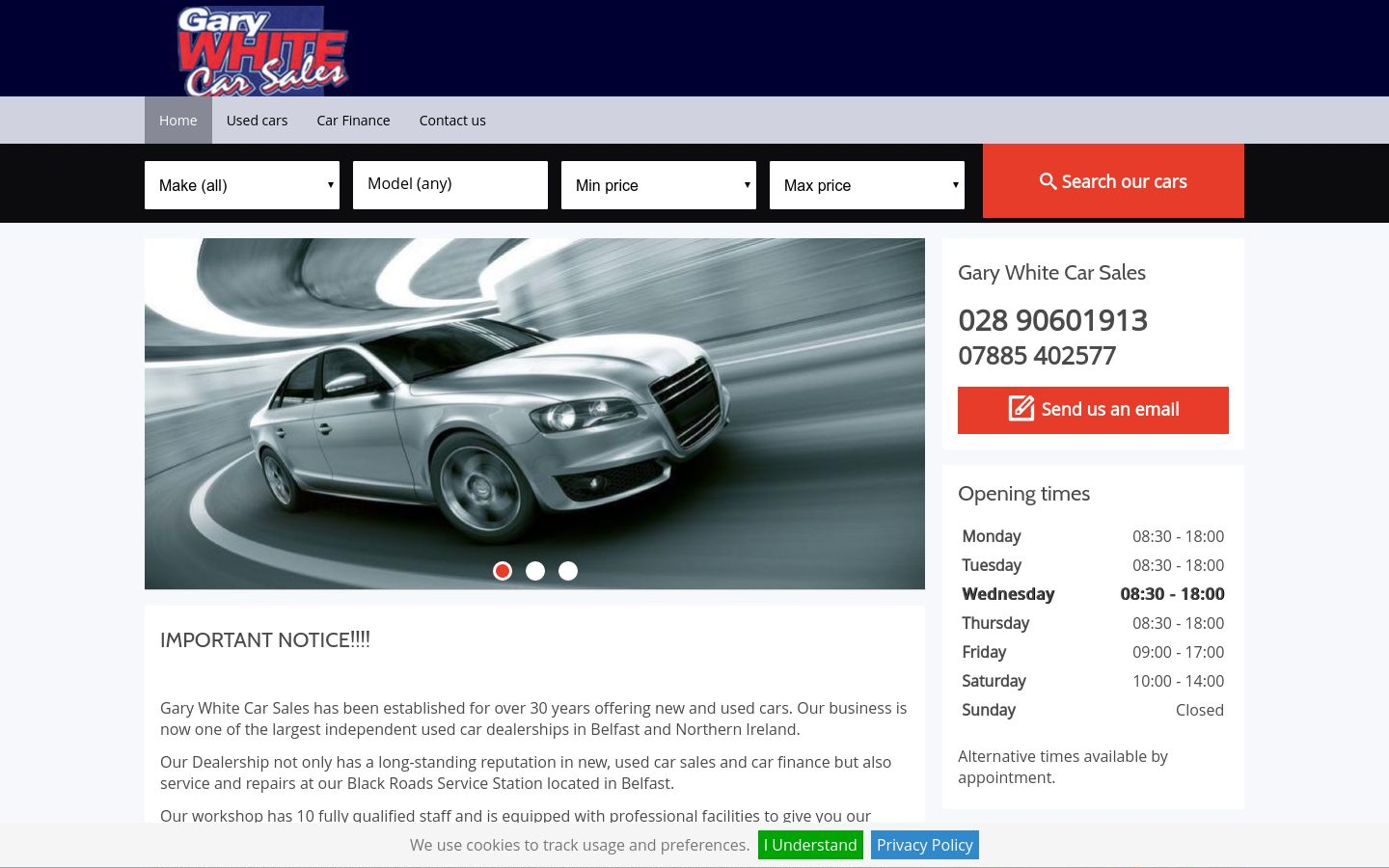Click mobile number 07885 402577
Viewport: 1389px width, 868px height.
coord(1037,356)
